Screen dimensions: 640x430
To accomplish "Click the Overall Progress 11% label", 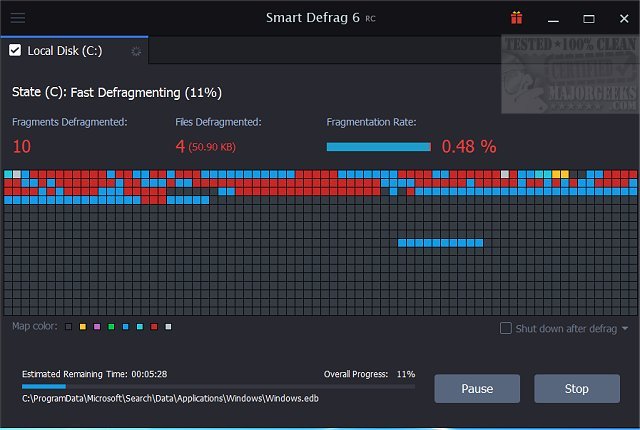I will (x=369, y=374).
